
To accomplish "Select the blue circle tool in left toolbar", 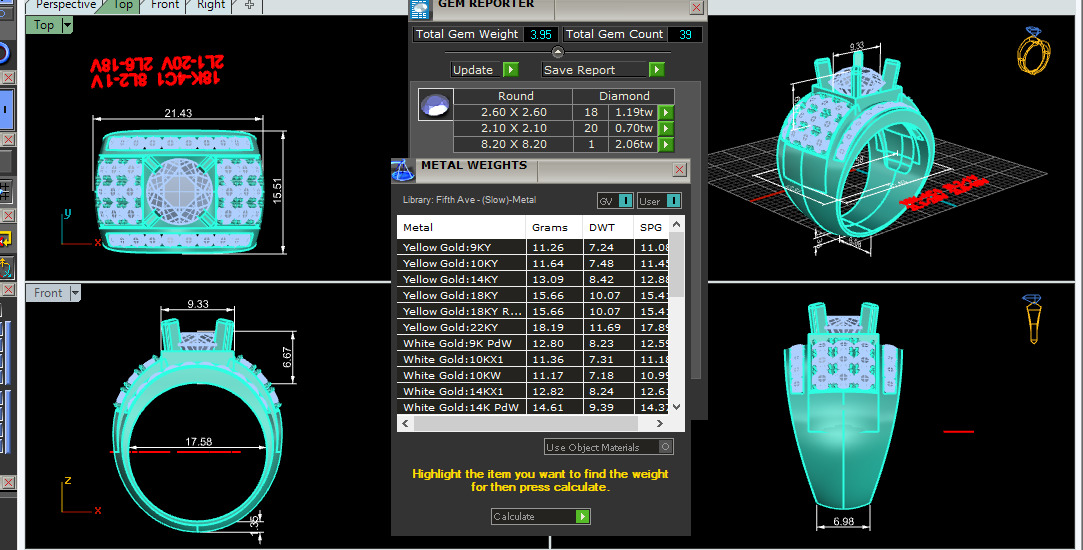I will (x=5, y=53).
